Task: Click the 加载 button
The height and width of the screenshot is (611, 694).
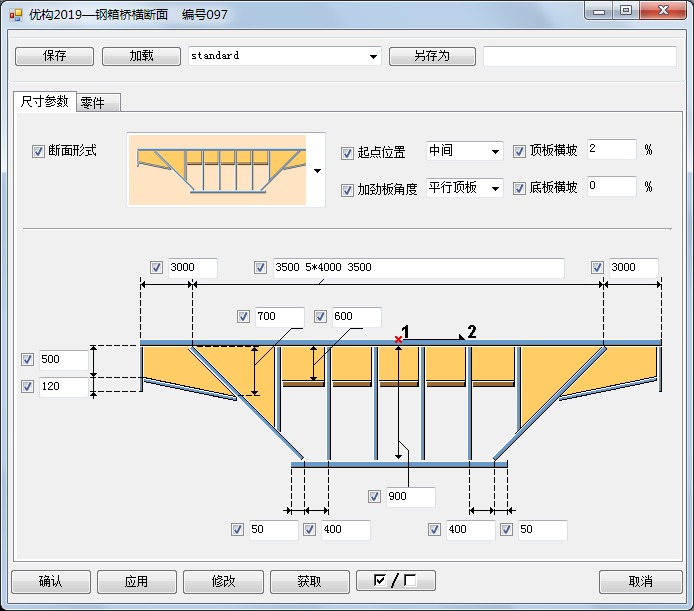Action: [x=141, y=56]
